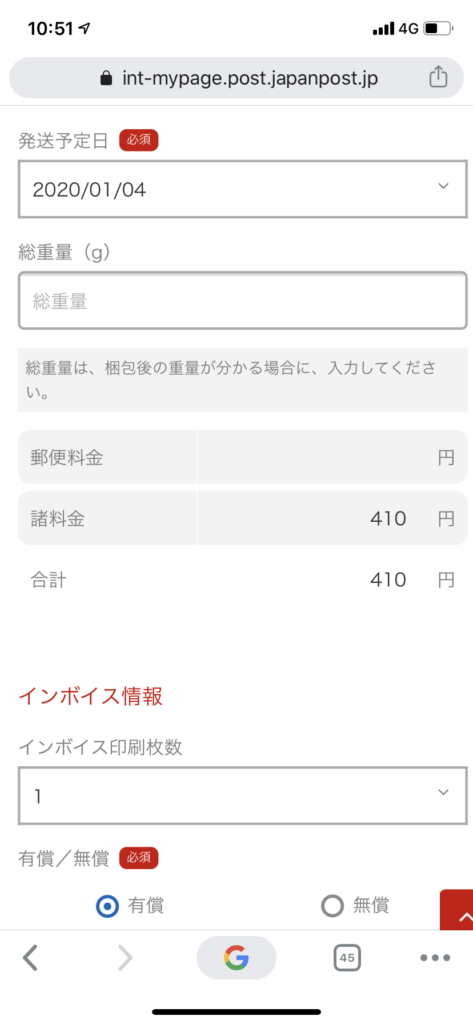Expand the インボイス印刷枚数 dropdown
The width and height of the screenshot is (473, 1024).
(x=243, y=796)
